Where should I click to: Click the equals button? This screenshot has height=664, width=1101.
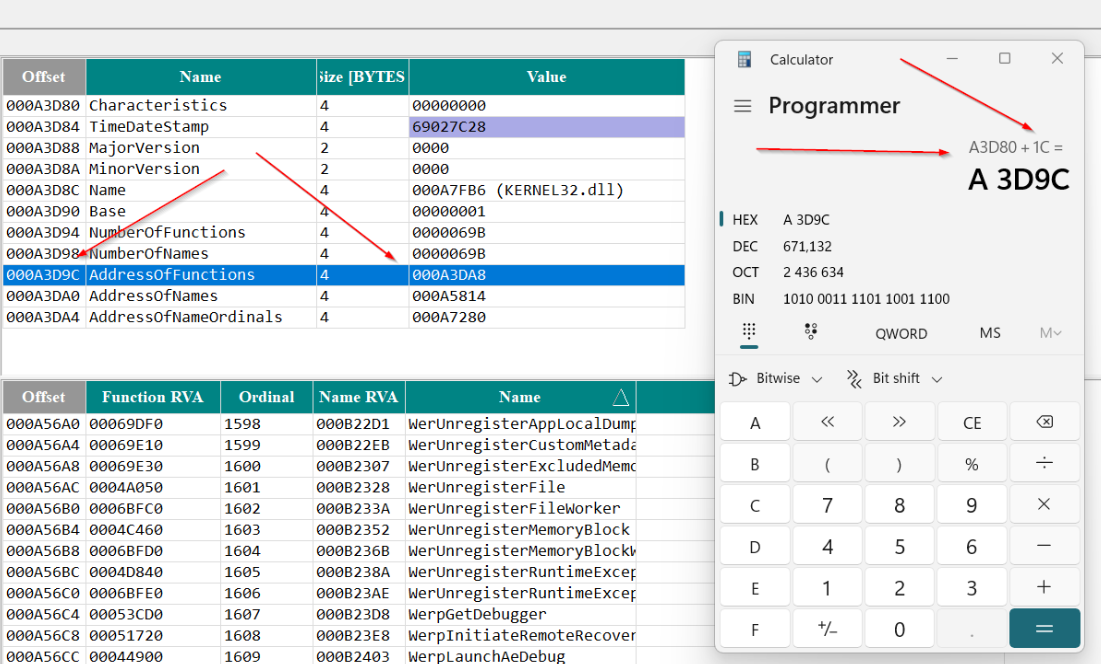1044,629
